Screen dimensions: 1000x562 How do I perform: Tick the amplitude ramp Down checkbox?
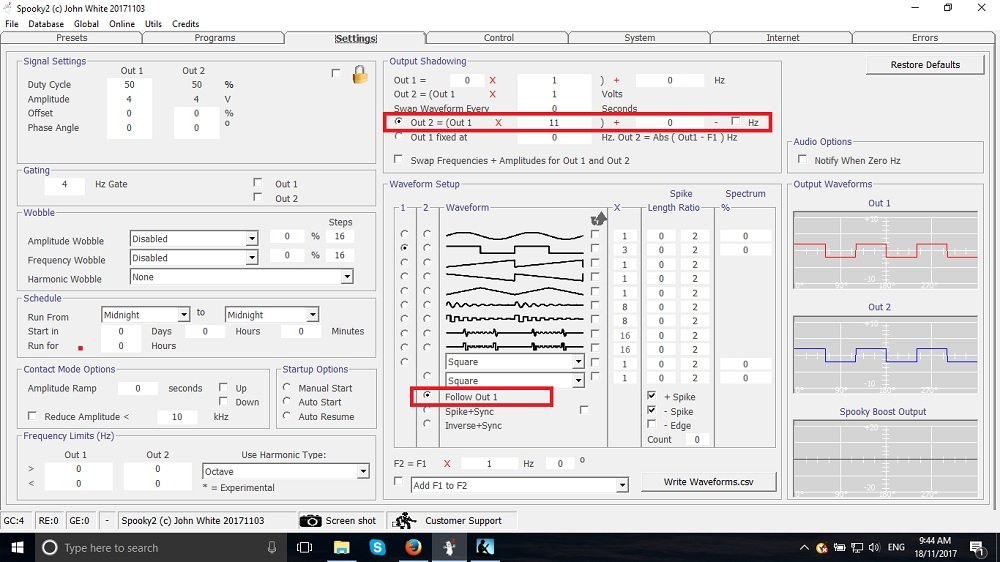tap(223, 401)
